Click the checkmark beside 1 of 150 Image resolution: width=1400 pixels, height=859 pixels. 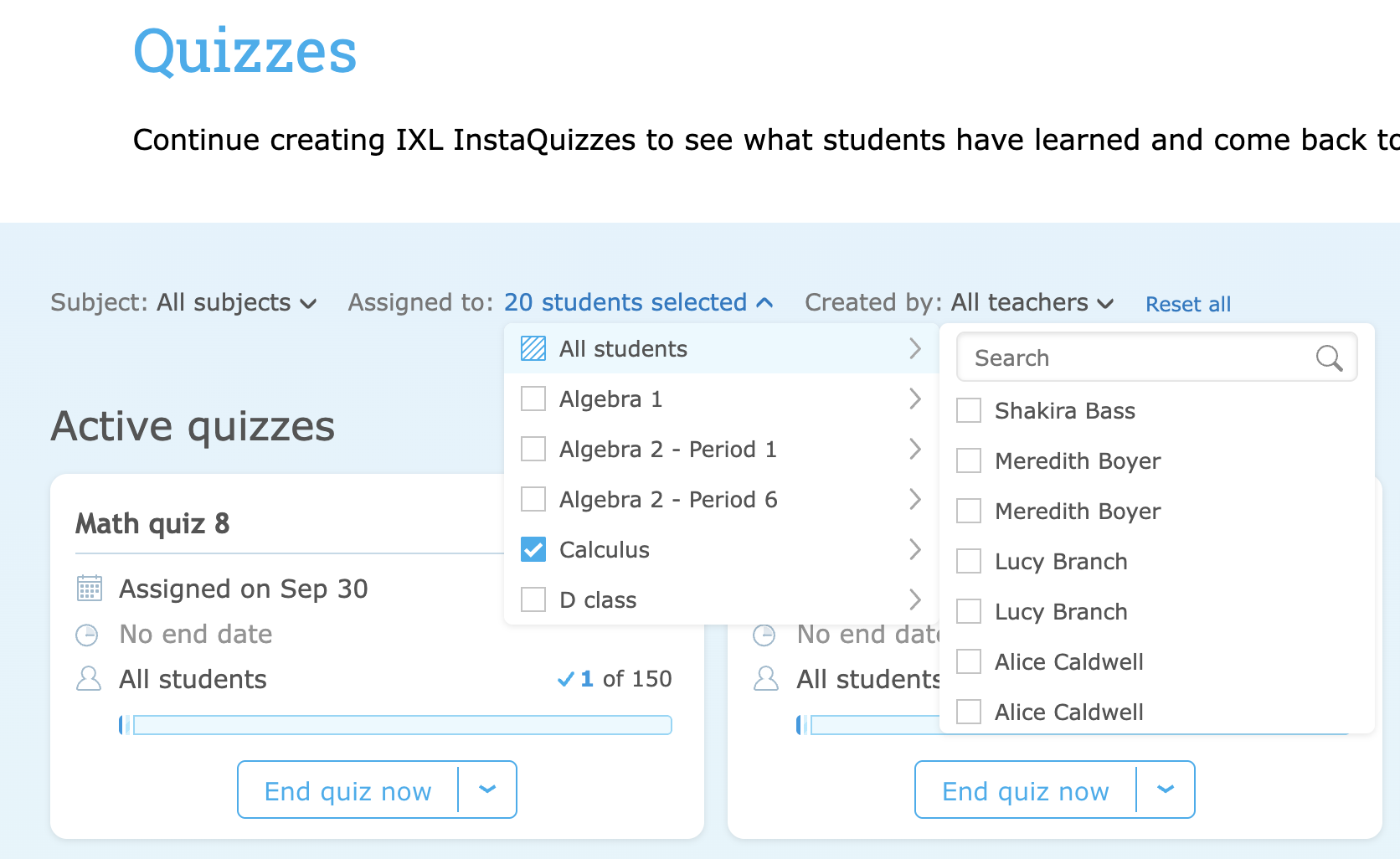[x=566, y=679]
